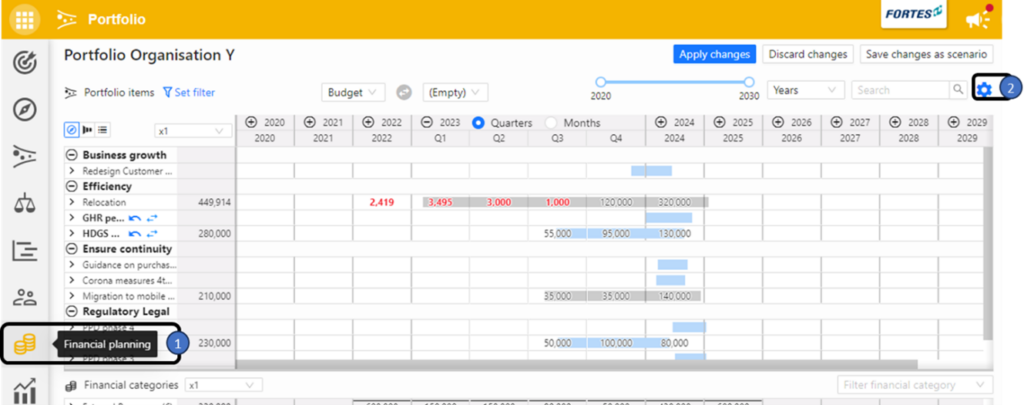Open the Gantt planning sidebar icon
The height and width of the screenshot is (405, 1024).
25,250
